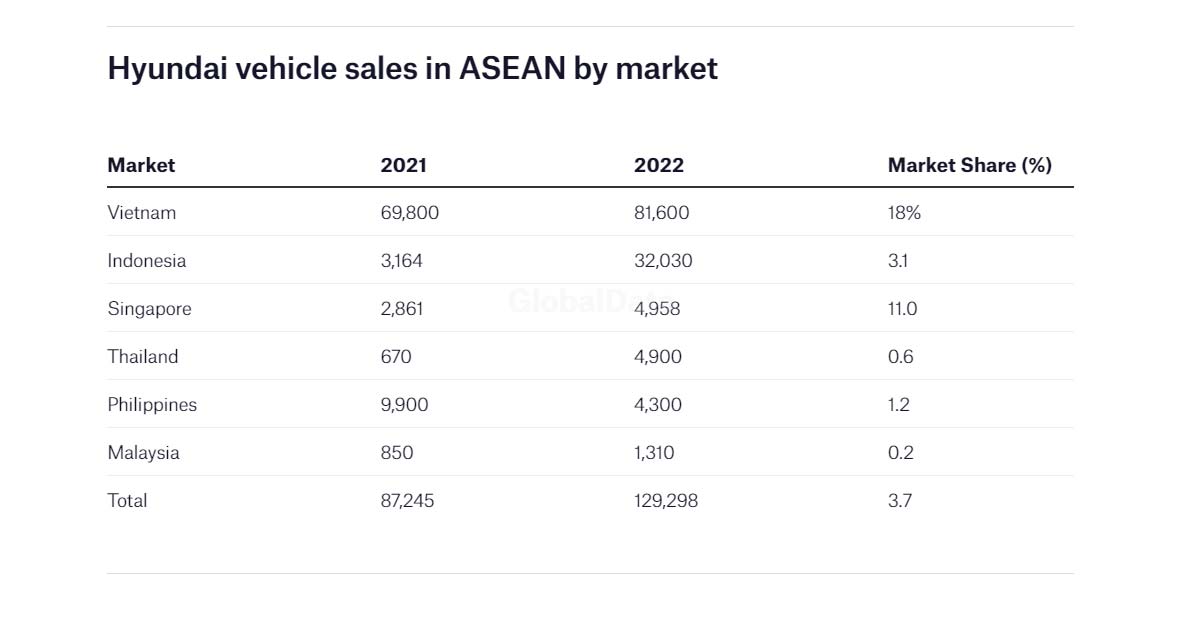Click Indonesia's 2022 sales value 32,030
1200x628 pixels.
[663, 261]
